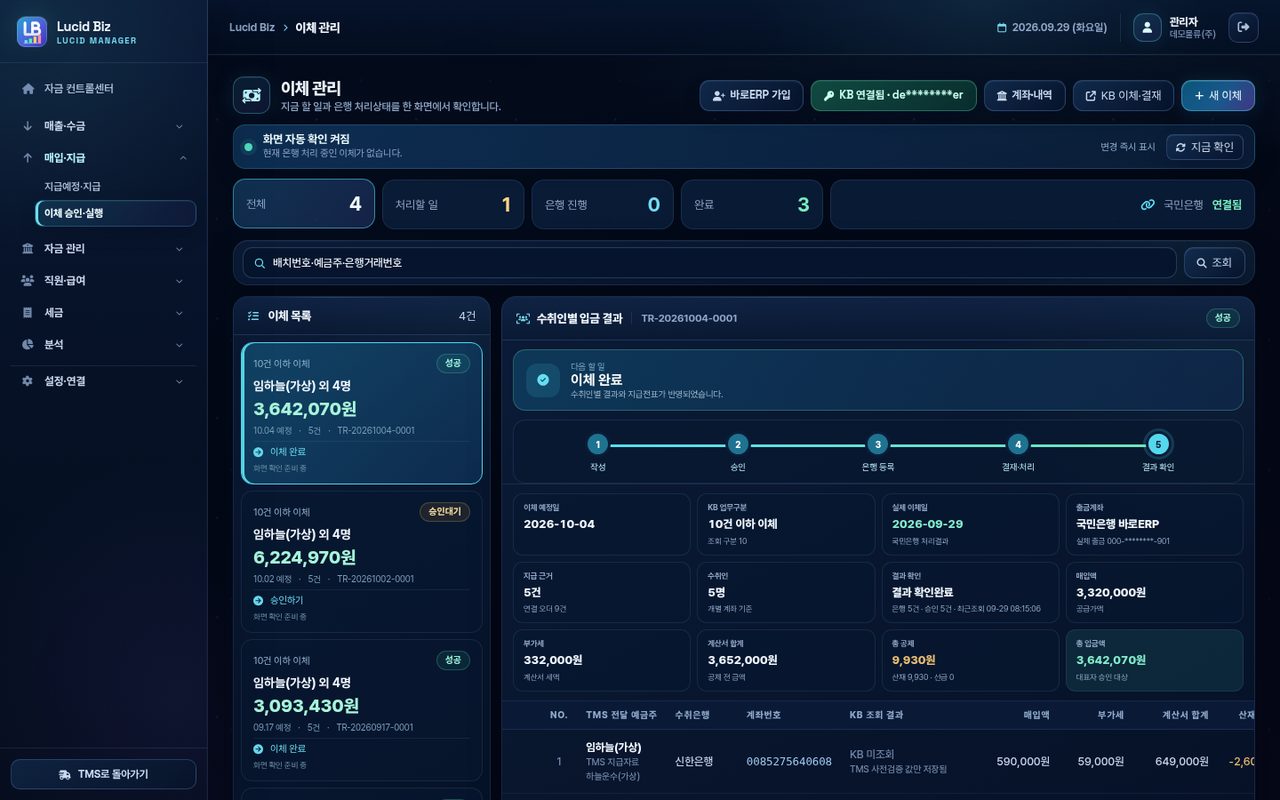Click the 이체 관리 page header icon
The image size is (1280, 800).
click(251, 95)
